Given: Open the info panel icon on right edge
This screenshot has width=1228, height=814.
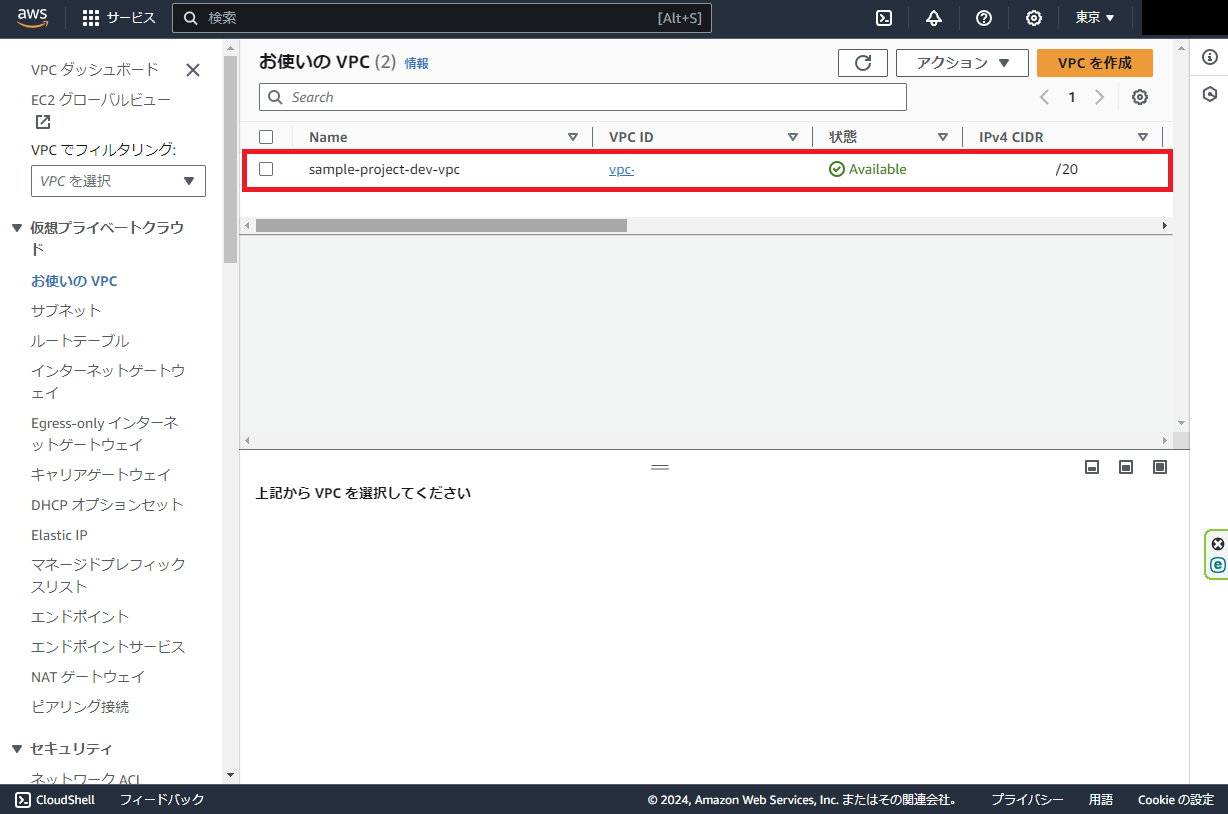Looking at the screenshot, I should [x=1210, y=57].
